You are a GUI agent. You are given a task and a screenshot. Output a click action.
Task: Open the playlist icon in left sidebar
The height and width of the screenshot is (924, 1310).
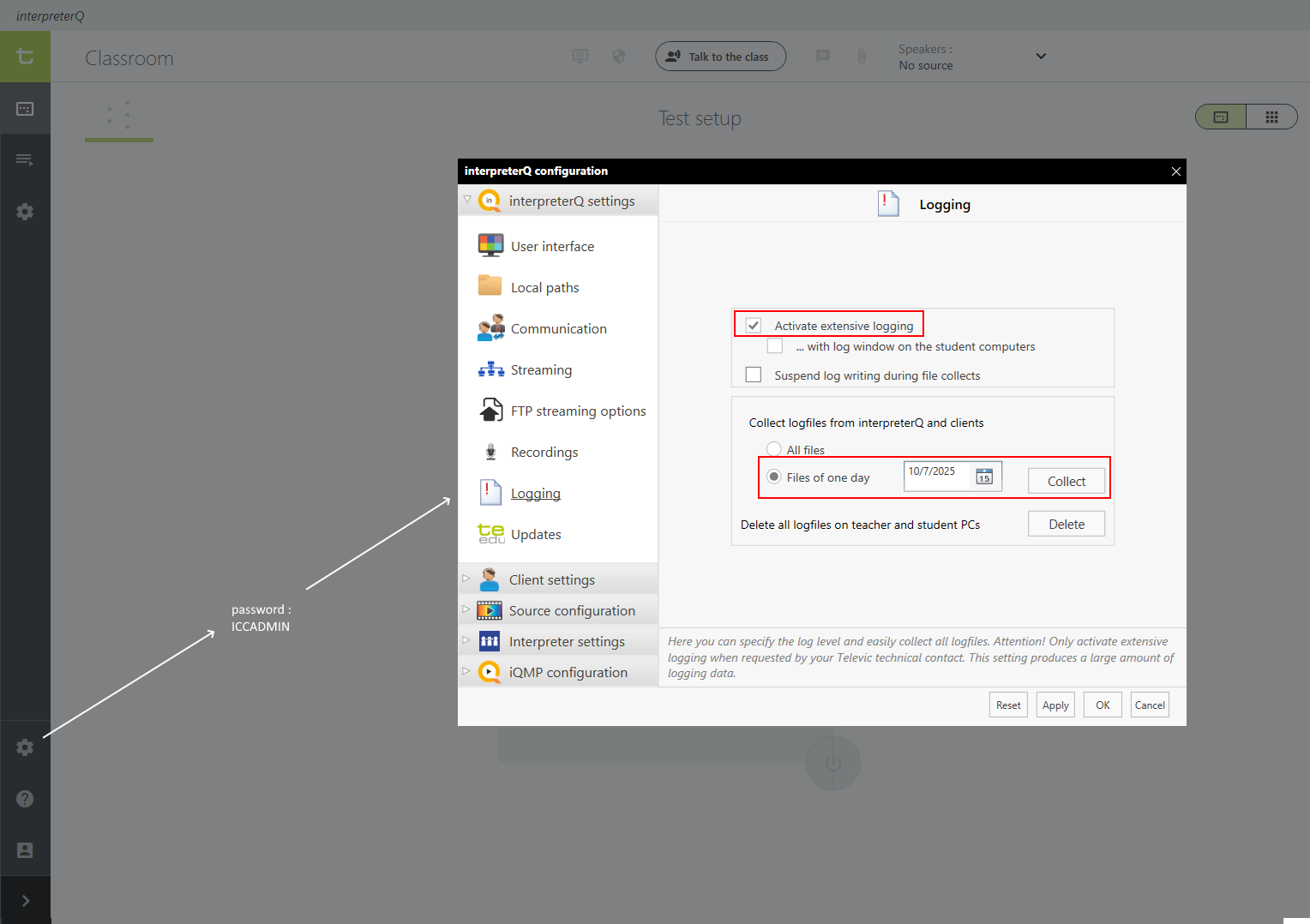tap(25, 159)
